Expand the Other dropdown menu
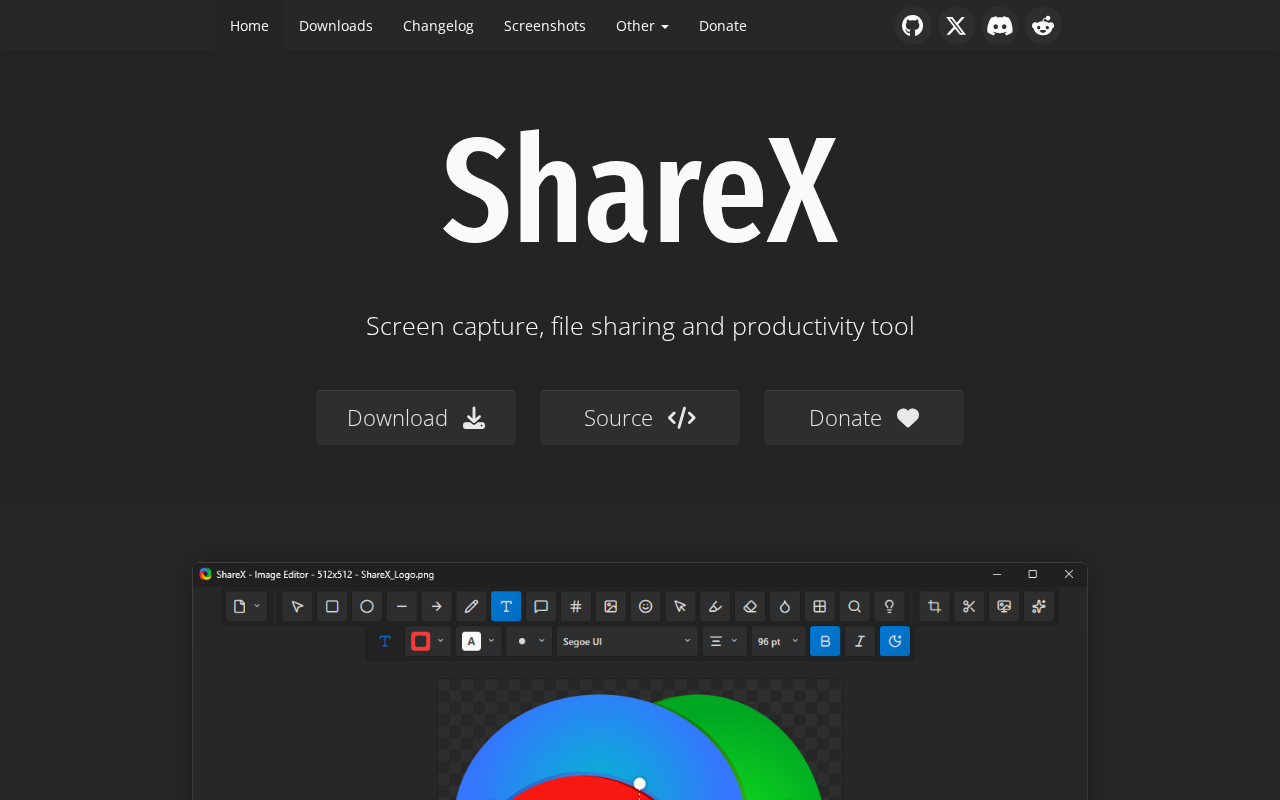The height and width of the screenshot is (800, 1280). click(642, 26)
